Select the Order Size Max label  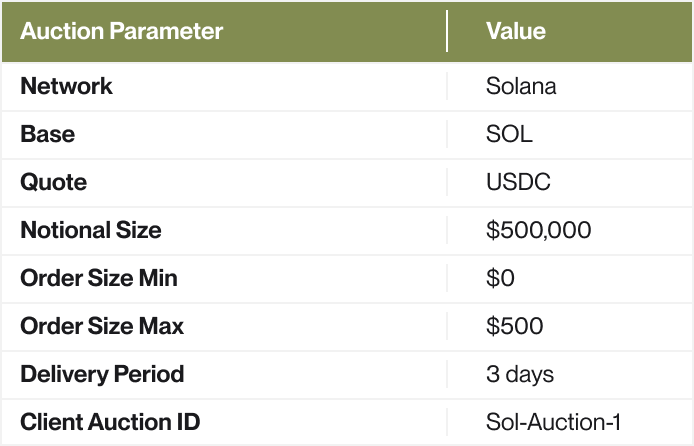coord(102,326)
